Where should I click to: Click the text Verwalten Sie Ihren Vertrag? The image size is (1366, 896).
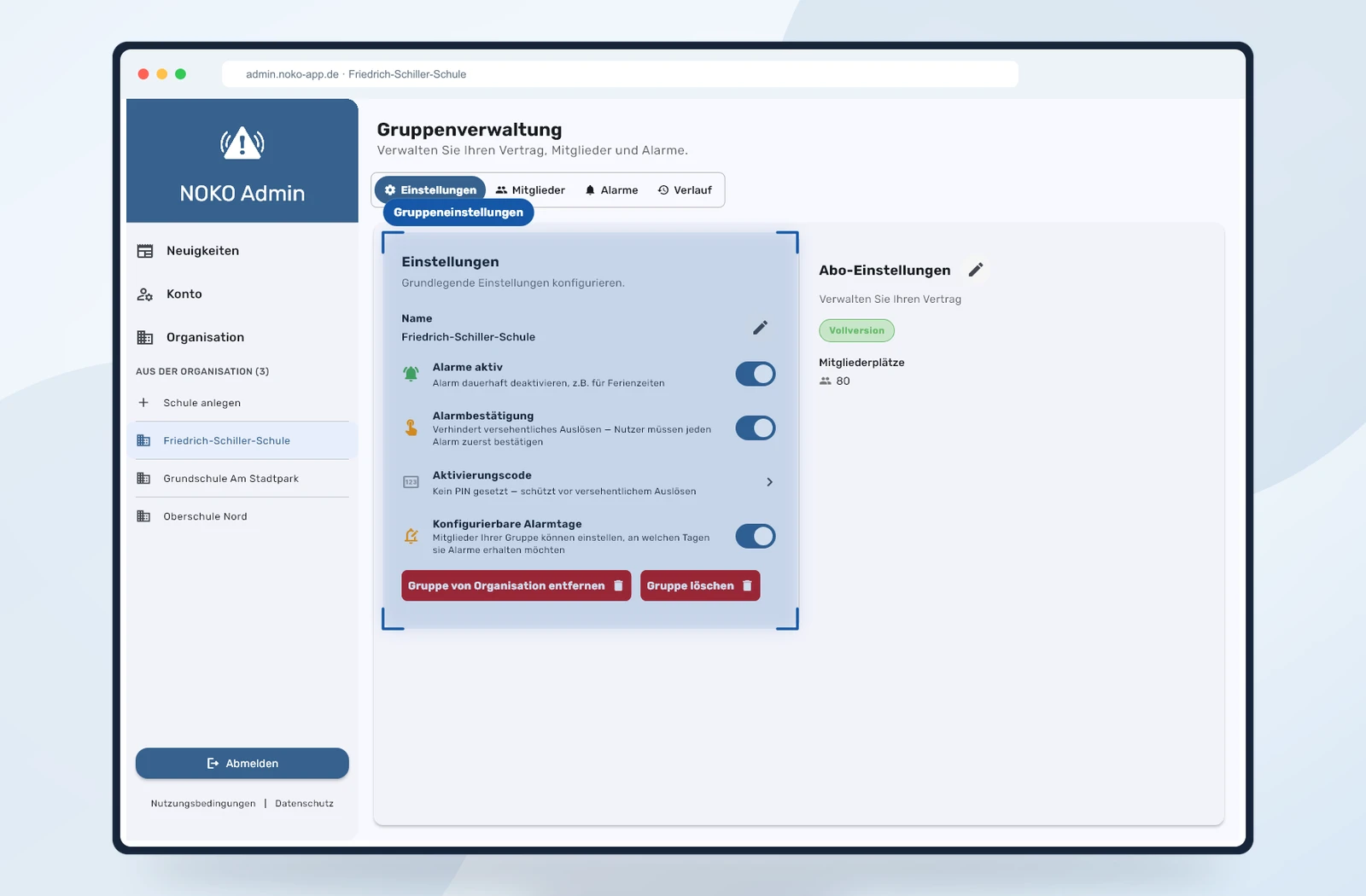[890, 300]
